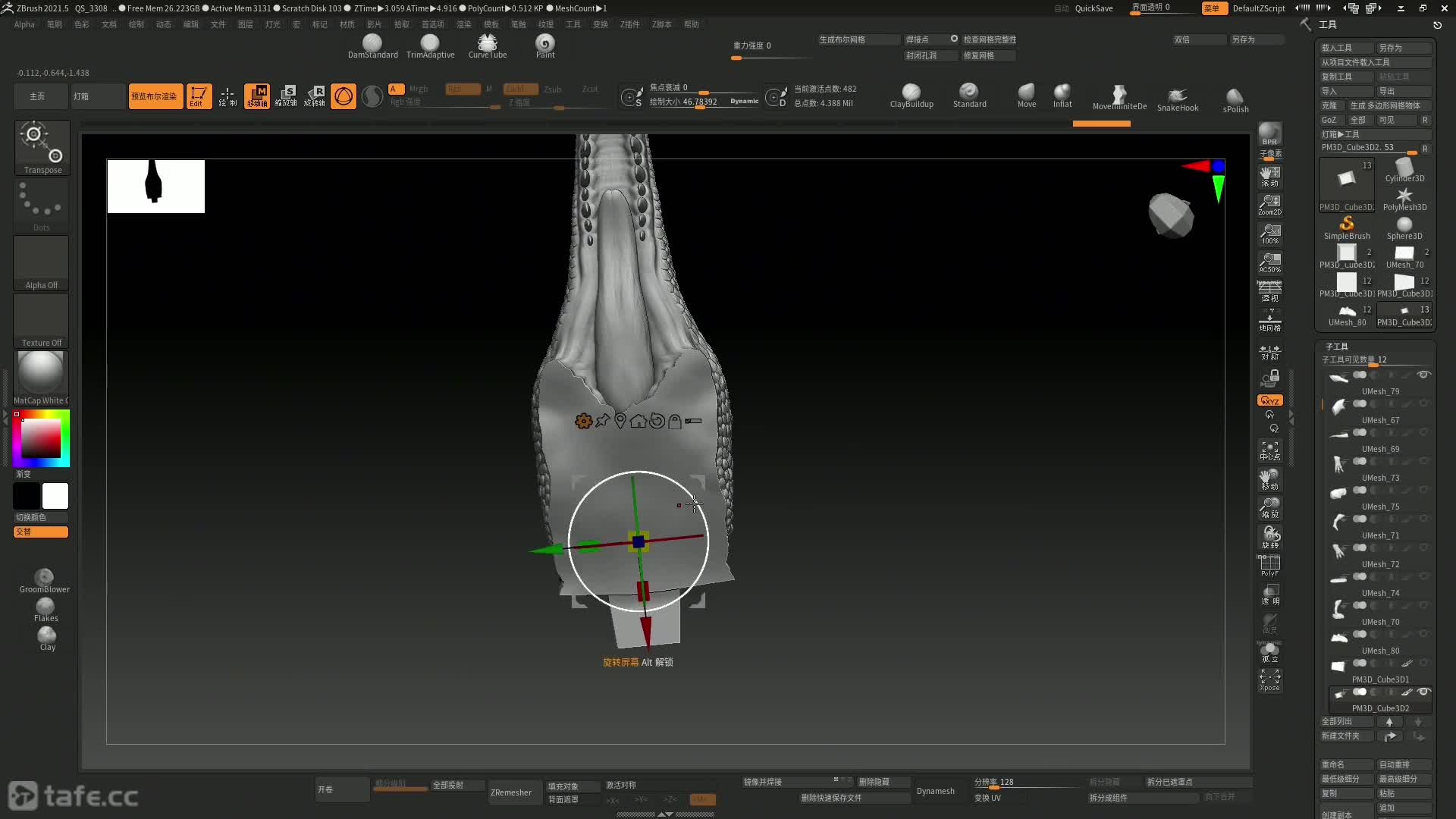Adjust the 绘制大小 (Draw Size) slider
The height and width of the screenshot is (819, 1456).
704,102
